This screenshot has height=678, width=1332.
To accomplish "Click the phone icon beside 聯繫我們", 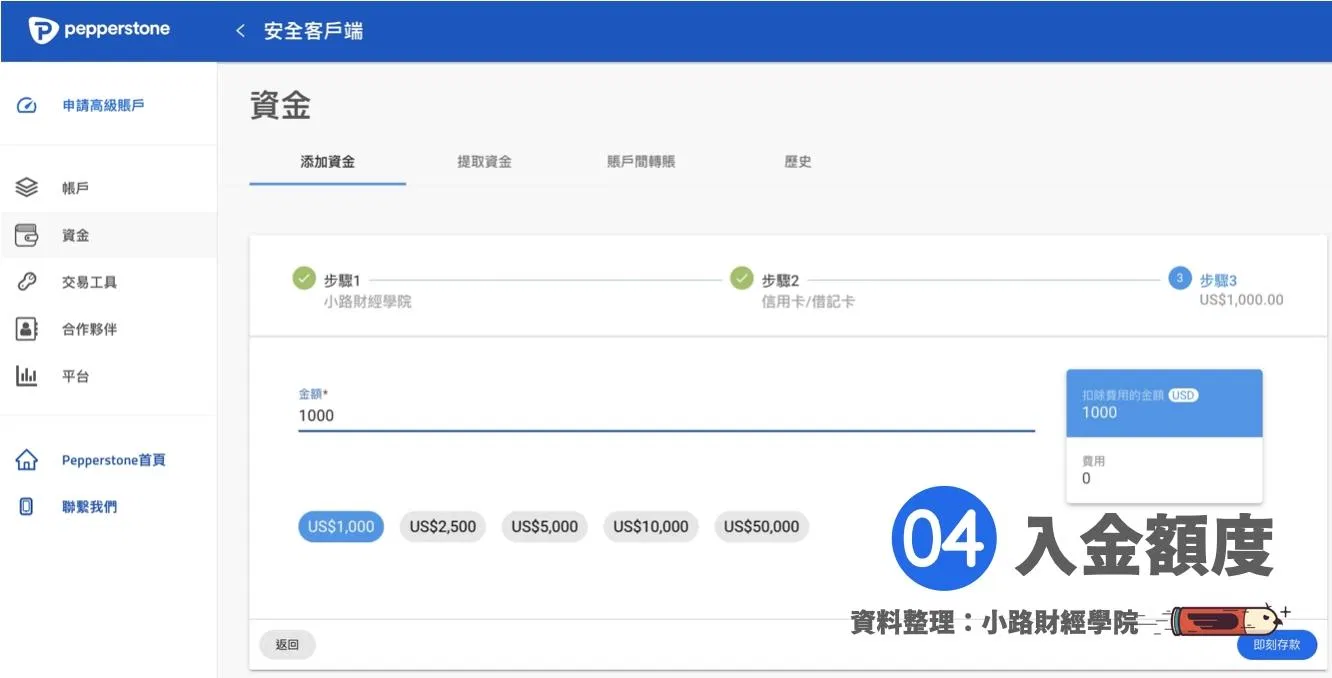I will pyautogui.click(x=27, y=507).
